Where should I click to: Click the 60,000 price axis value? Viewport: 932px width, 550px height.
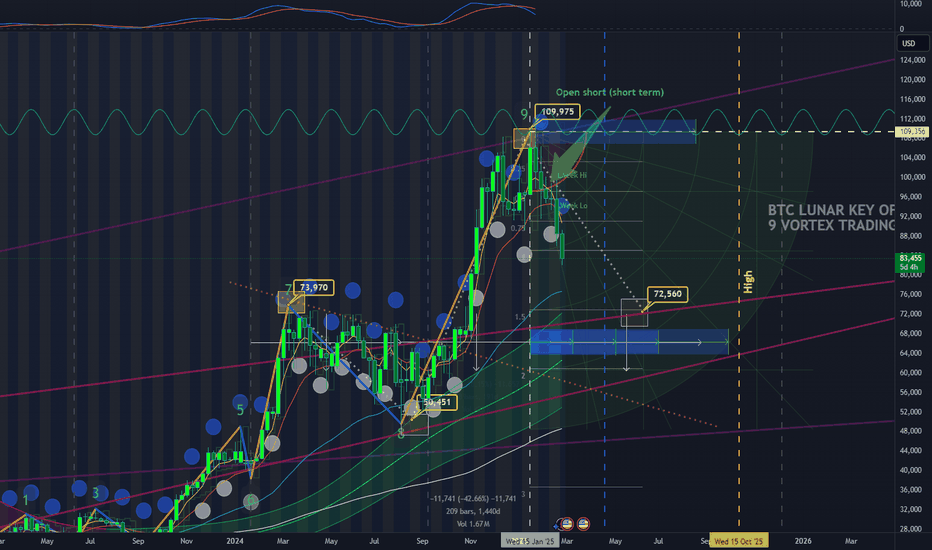913,373
